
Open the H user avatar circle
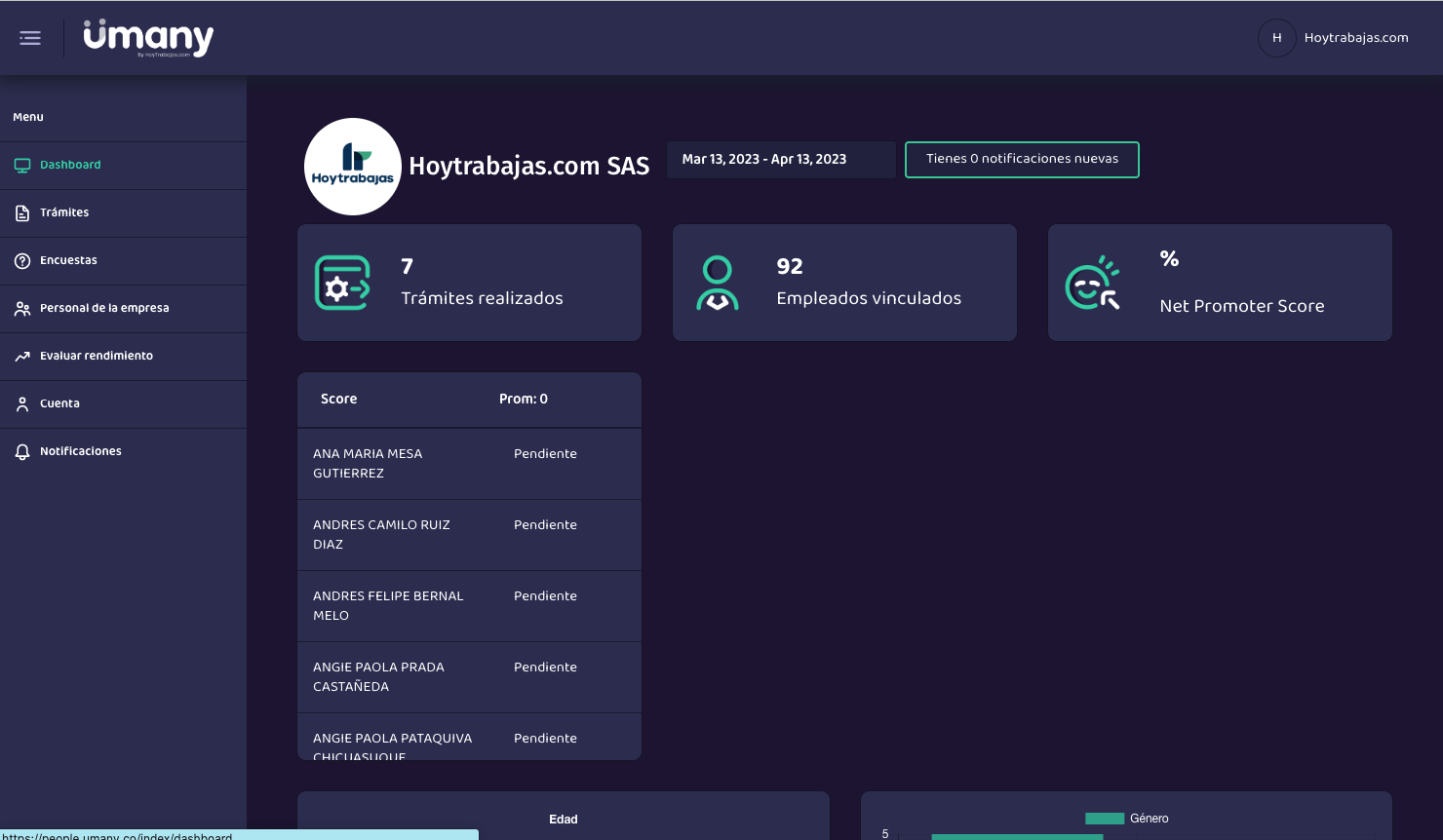[1276, 38]
